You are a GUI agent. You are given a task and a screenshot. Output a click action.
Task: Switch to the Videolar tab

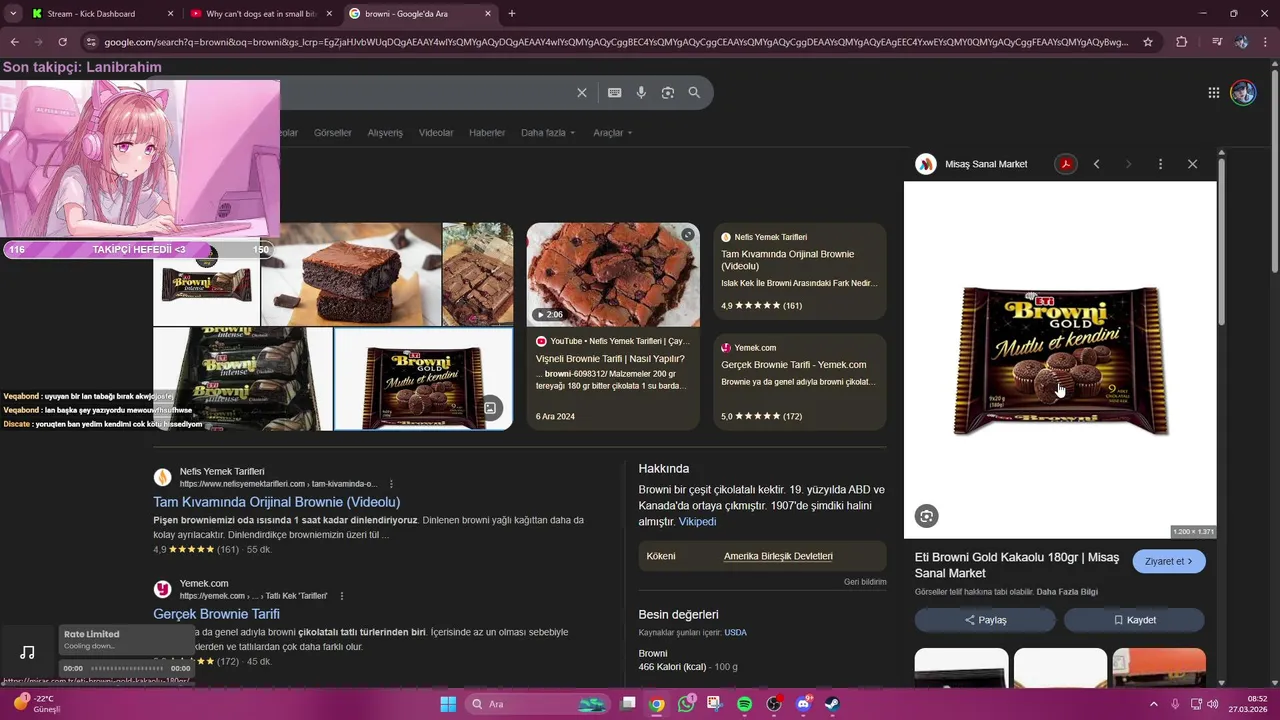(x=436, y=133)
